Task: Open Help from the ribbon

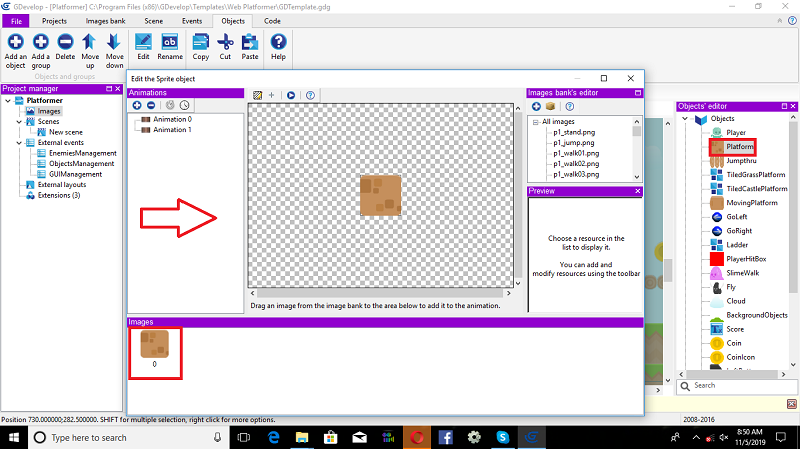Action: 278,42
